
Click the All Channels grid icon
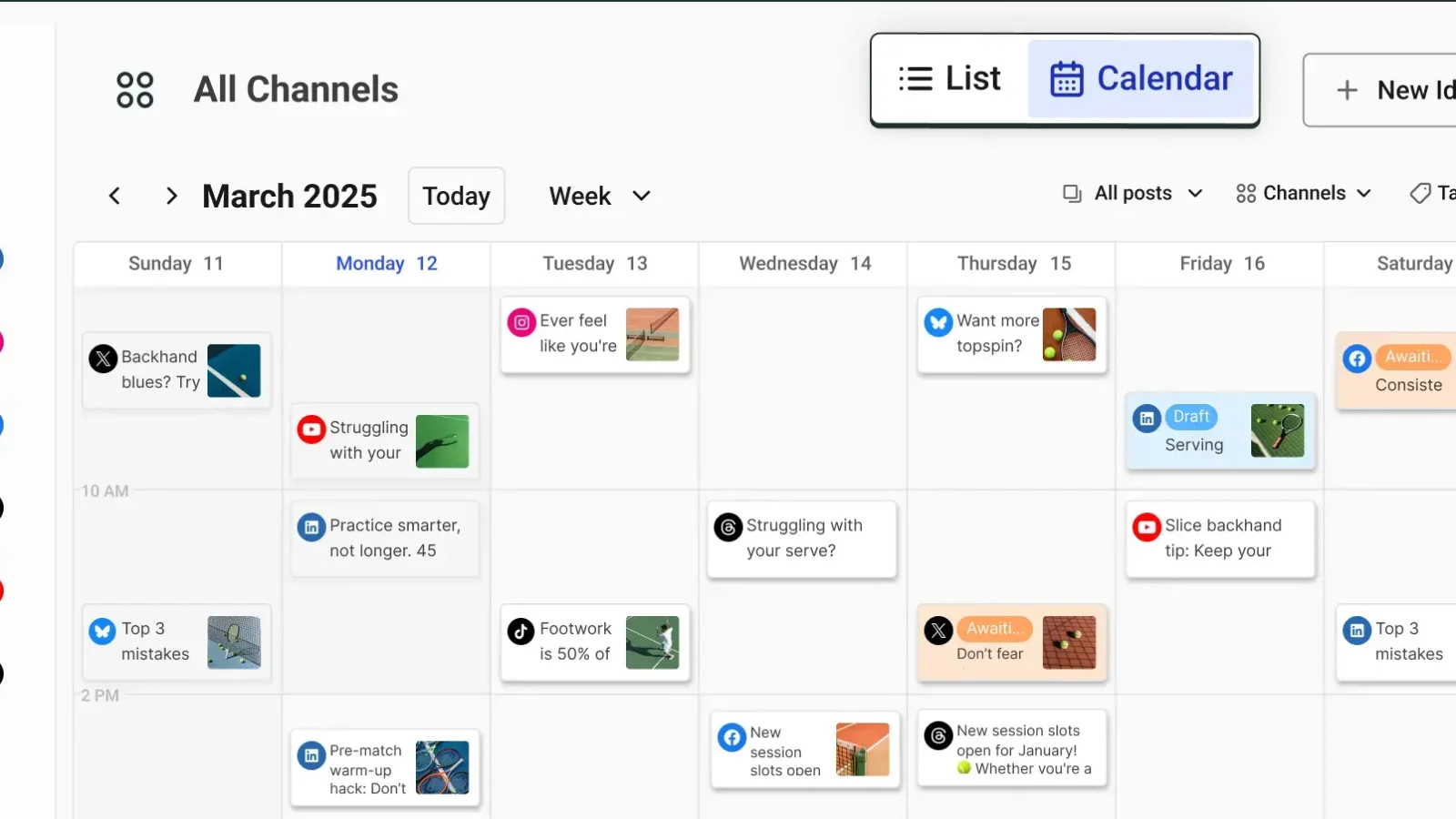click(x=135, y=90)
